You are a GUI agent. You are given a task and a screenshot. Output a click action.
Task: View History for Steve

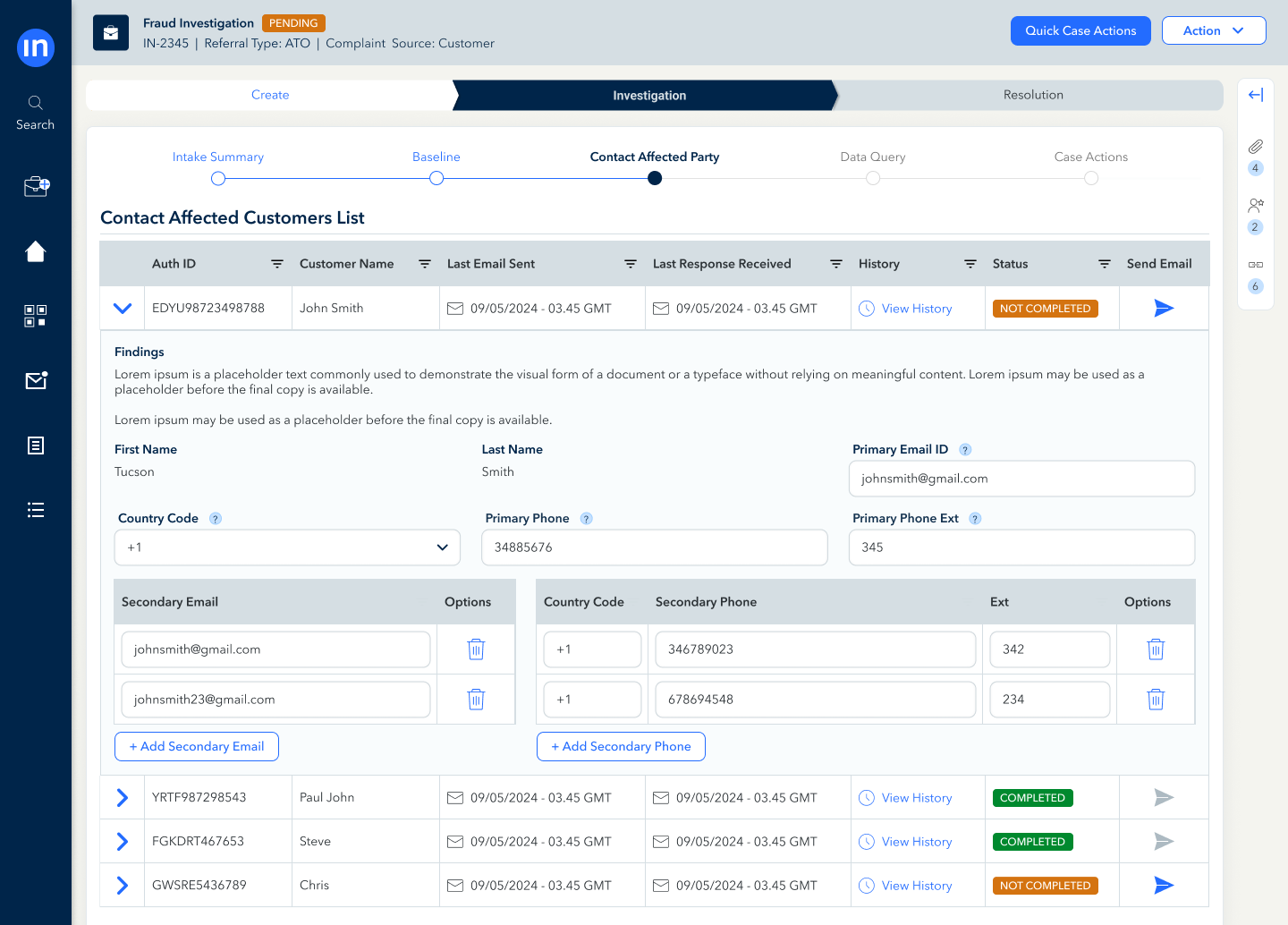pos(916,842)
